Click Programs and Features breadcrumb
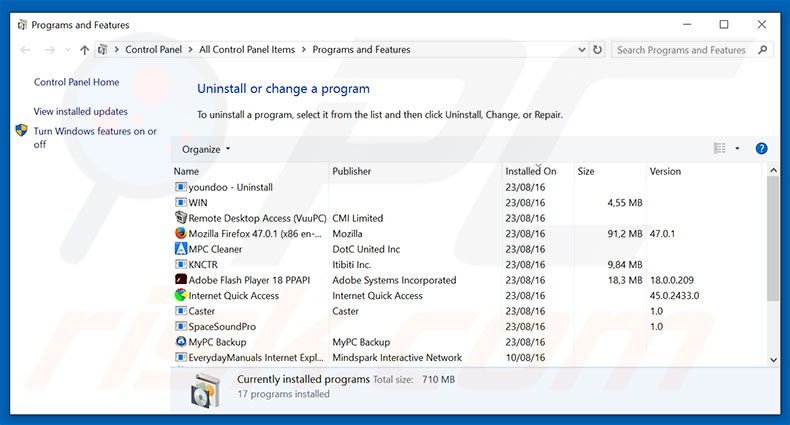 361,49
